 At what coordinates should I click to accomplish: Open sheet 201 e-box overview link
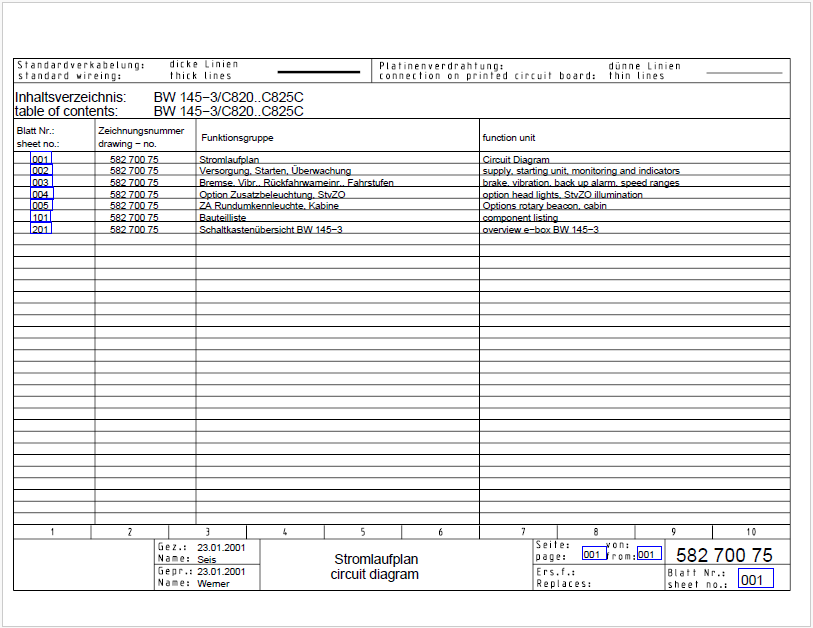pyautogui.click(x=41, y=229)
